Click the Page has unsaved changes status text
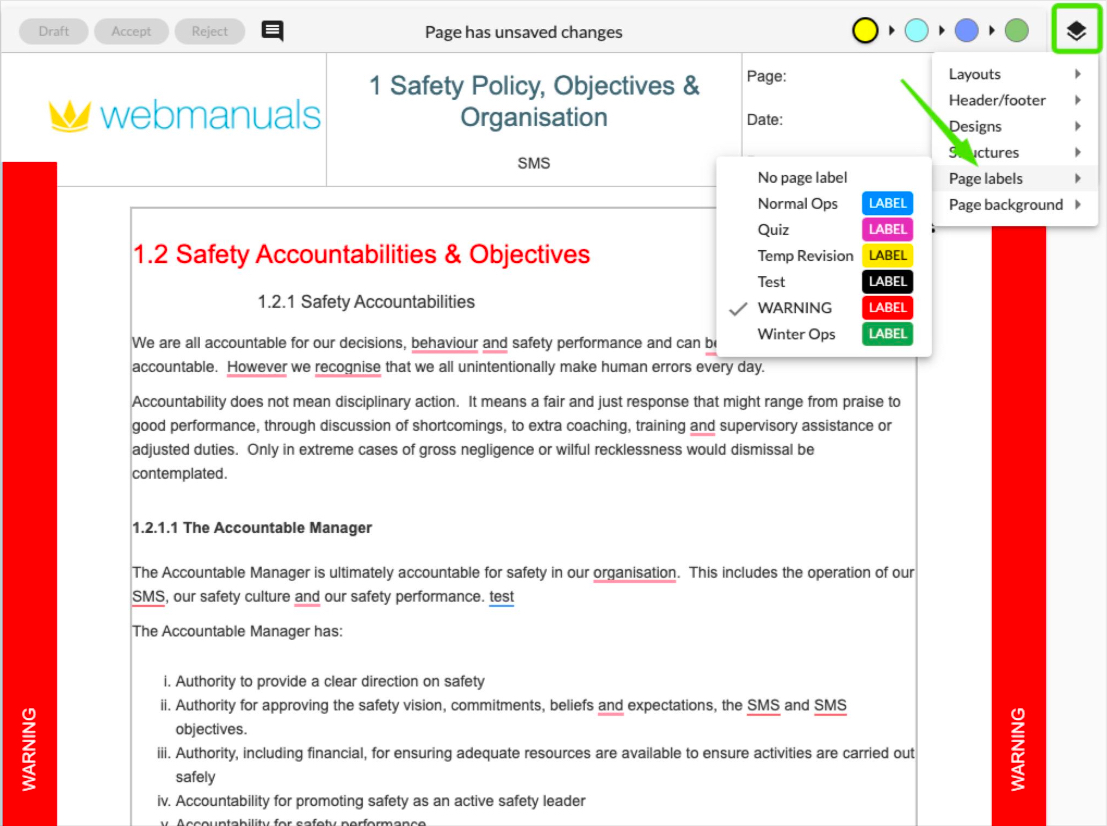This screenshot has height=826, width=1107. click(524, 32)
